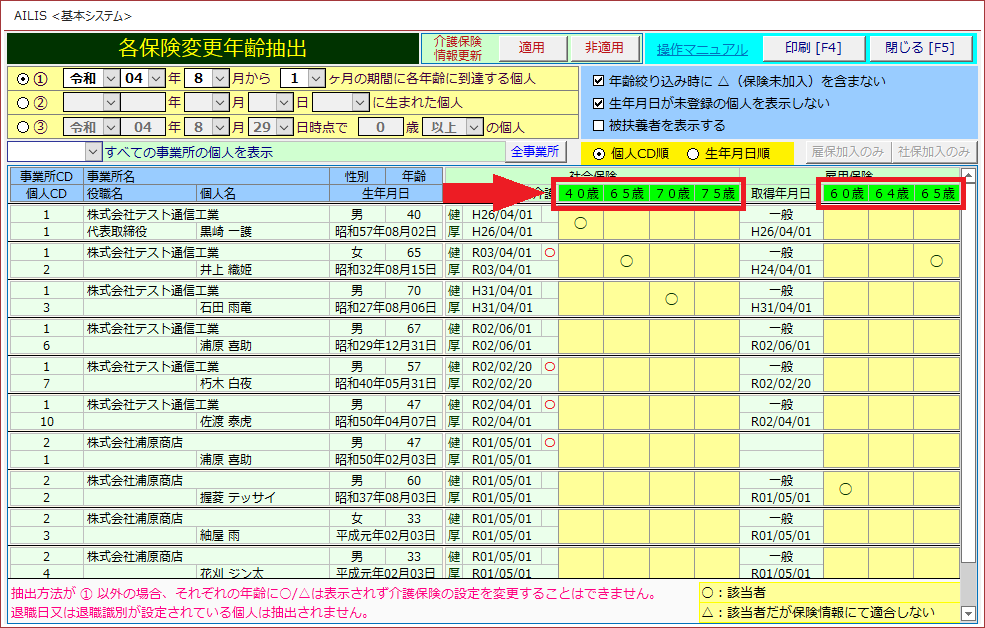The image size is (985, 628).
Task: Open the 操作マニュアル link
Action: pyautogui.click(x=701, y=49)
